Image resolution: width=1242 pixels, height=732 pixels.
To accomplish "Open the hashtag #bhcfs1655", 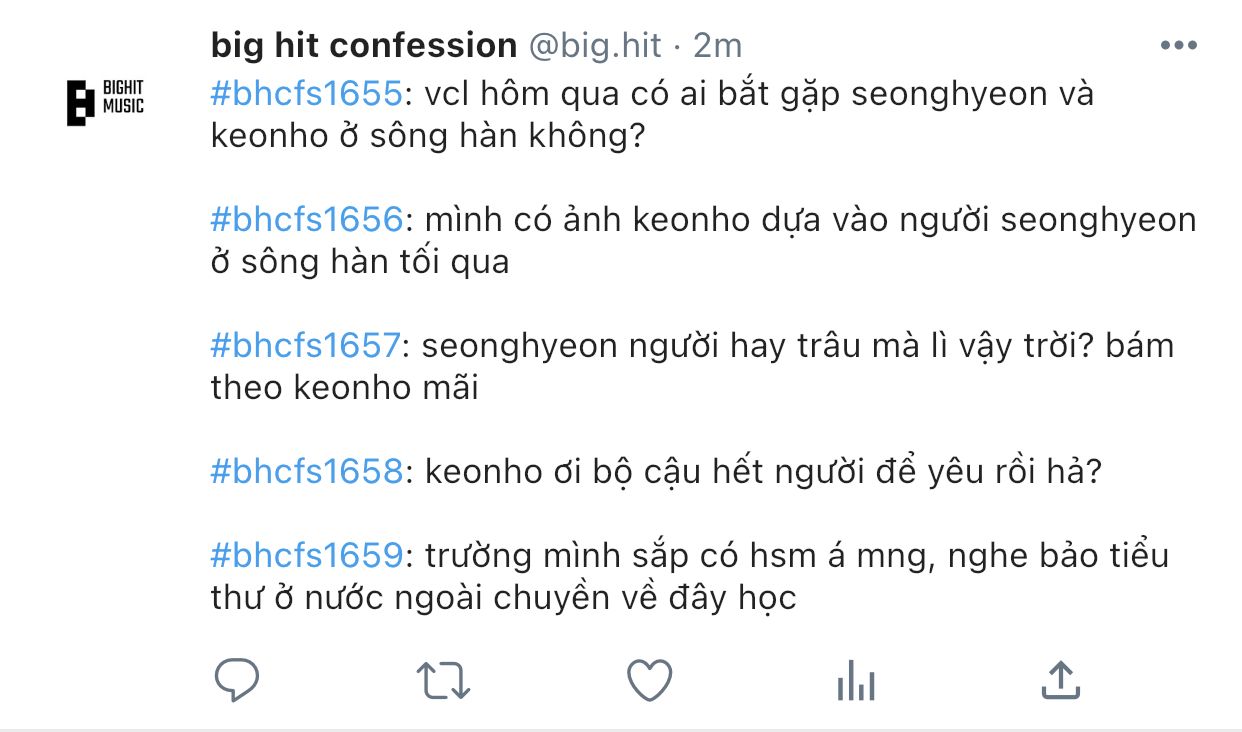I will (x=306, y=94).
